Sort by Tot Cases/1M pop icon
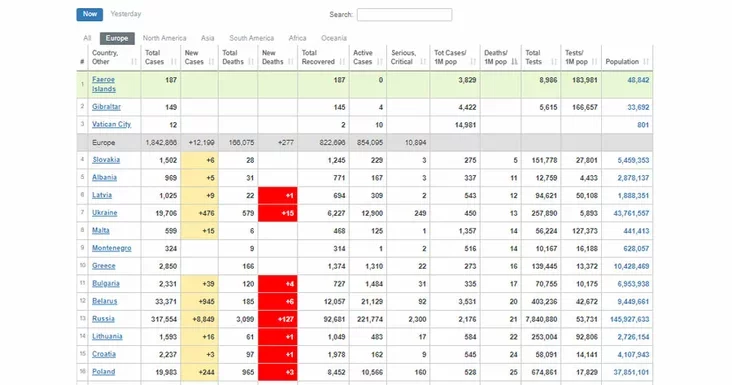 (473, 62)
